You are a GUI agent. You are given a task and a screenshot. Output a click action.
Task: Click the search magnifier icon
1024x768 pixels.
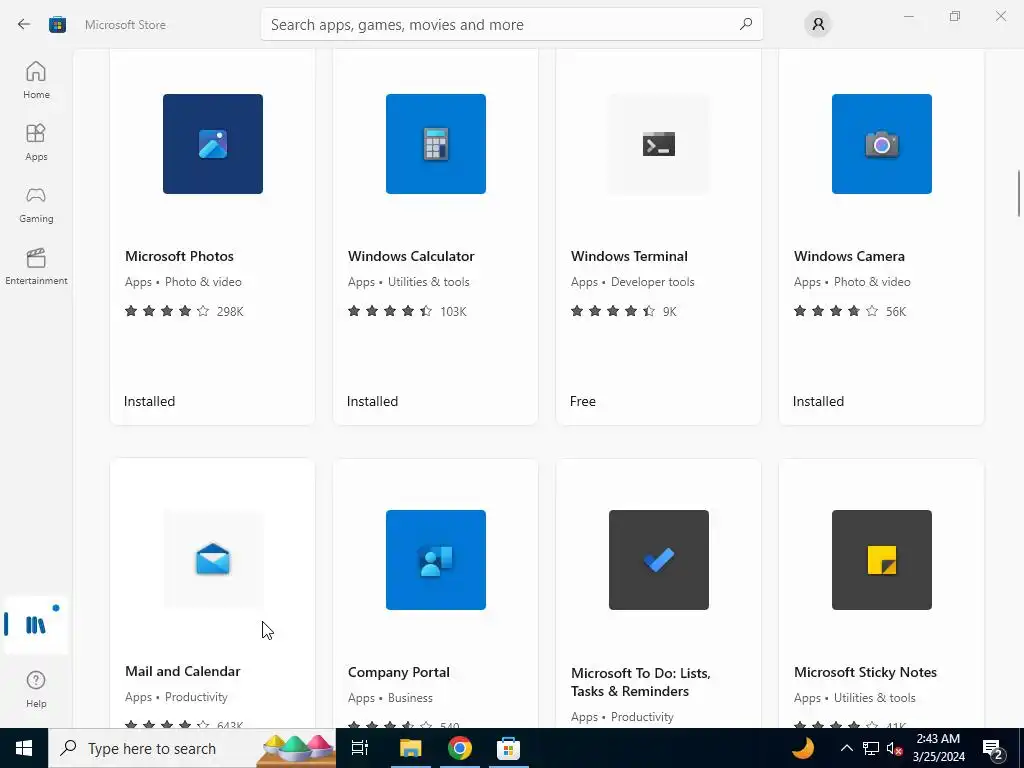point(746,24)
